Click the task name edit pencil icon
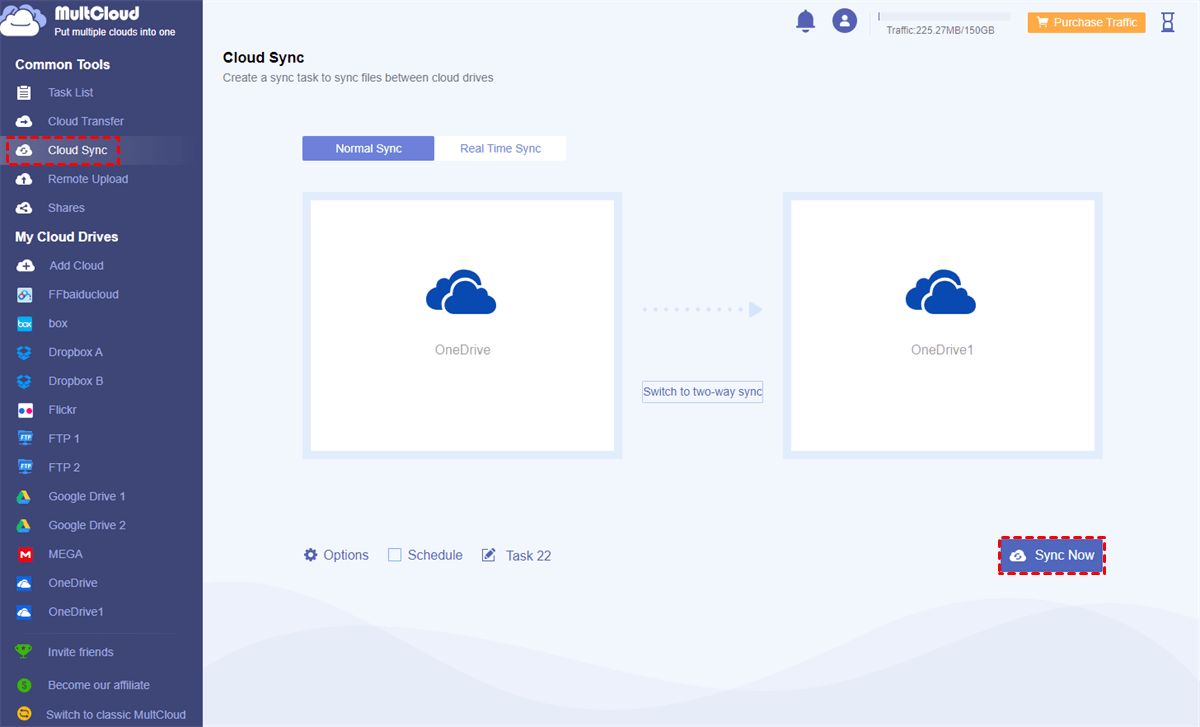The height and width of the screenshot is (727, 1200). pyautogui.click(x=489, y=555)
